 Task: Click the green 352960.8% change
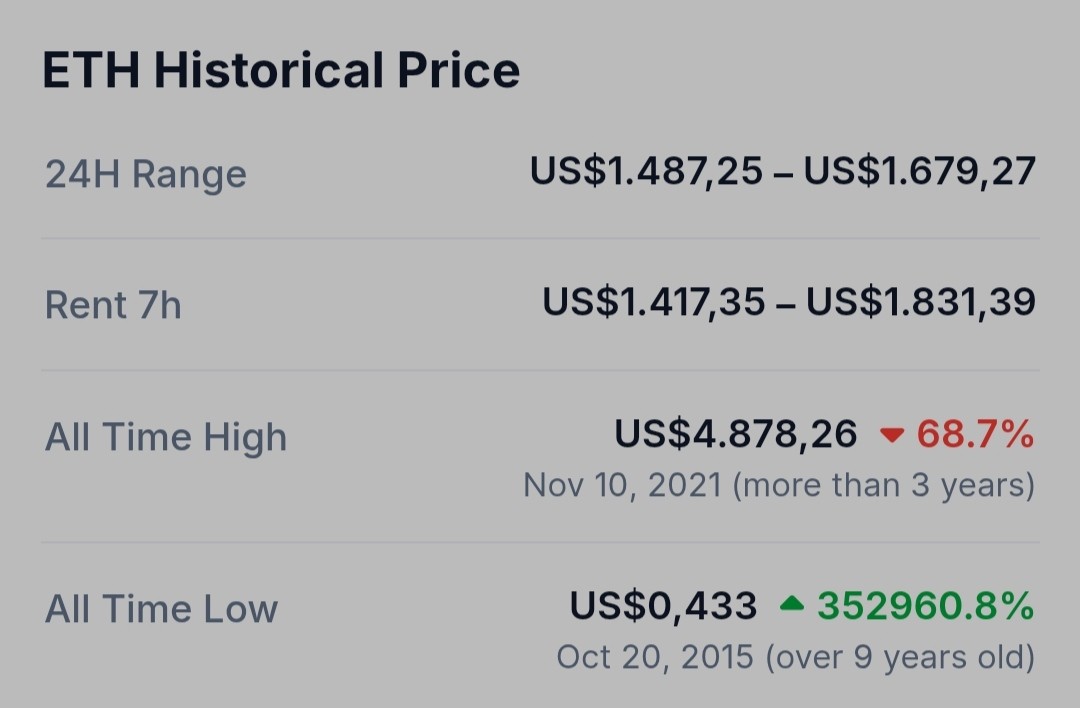pos(926,606)
